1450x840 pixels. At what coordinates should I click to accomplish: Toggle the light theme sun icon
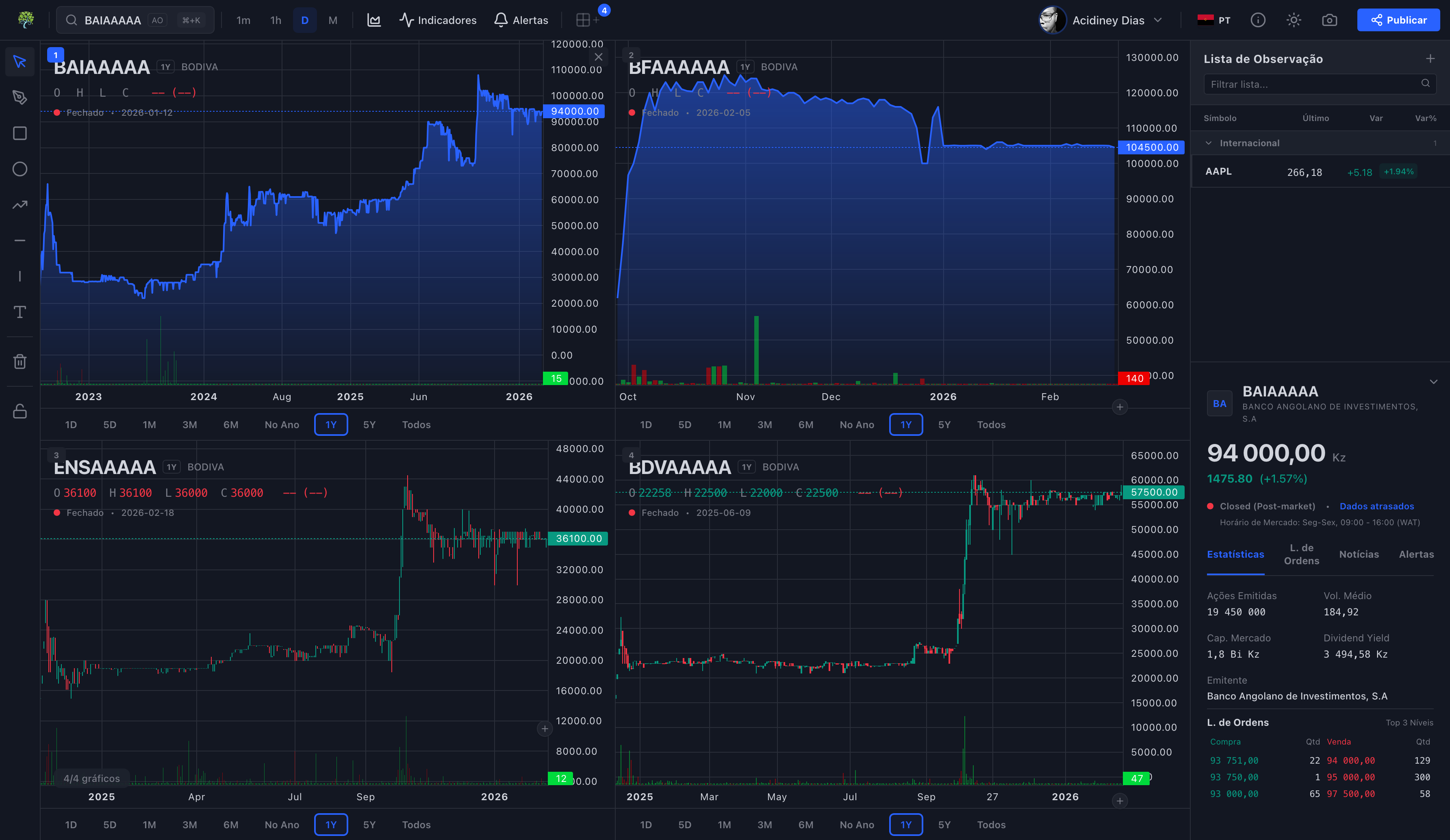[1294, 20]
